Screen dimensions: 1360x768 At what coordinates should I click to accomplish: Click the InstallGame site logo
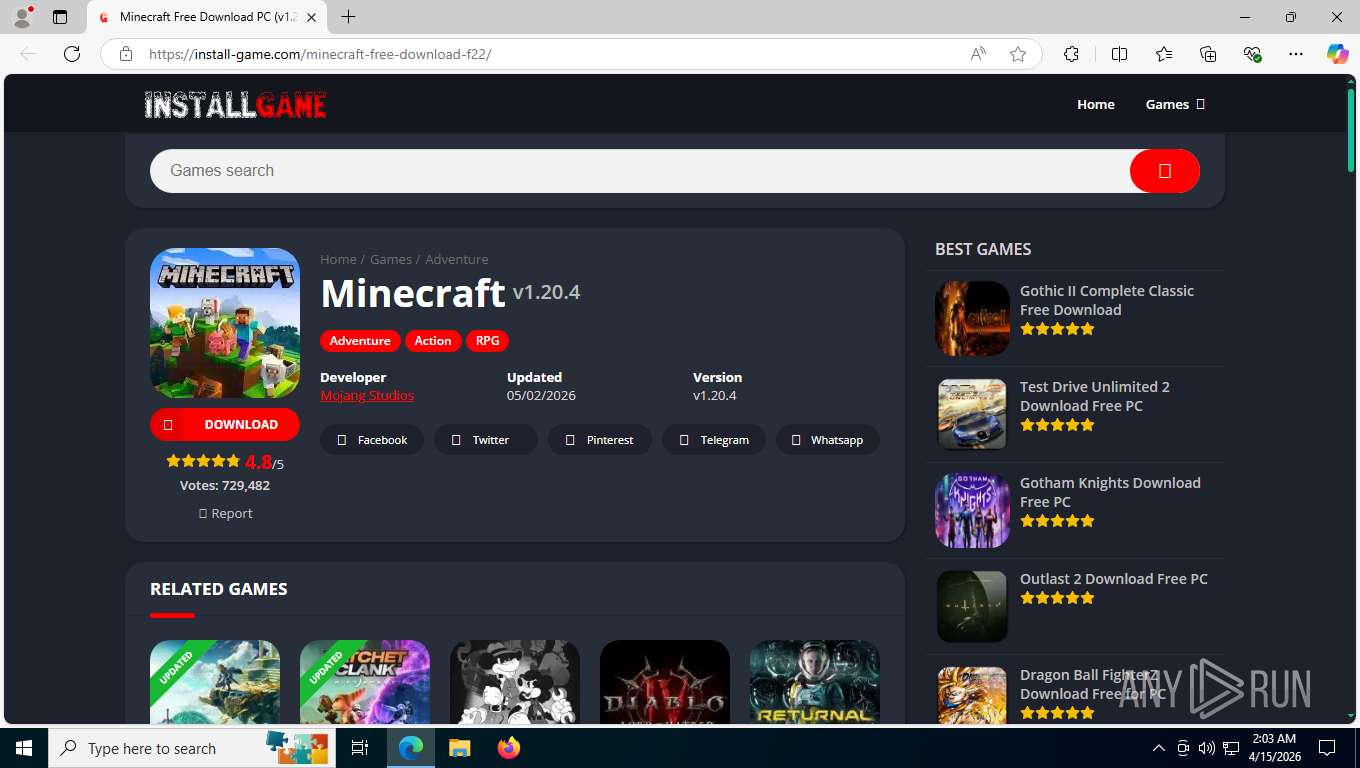point(235,104)
